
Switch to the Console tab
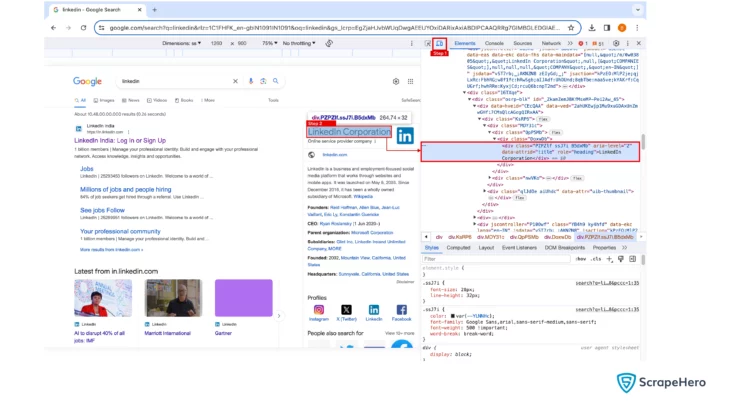click(x=494, y=43)
